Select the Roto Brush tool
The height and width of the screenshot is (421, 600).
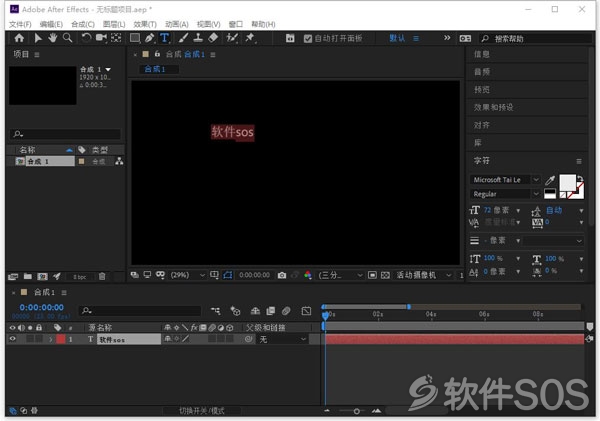pyautogui.click(x=232, y=38)
